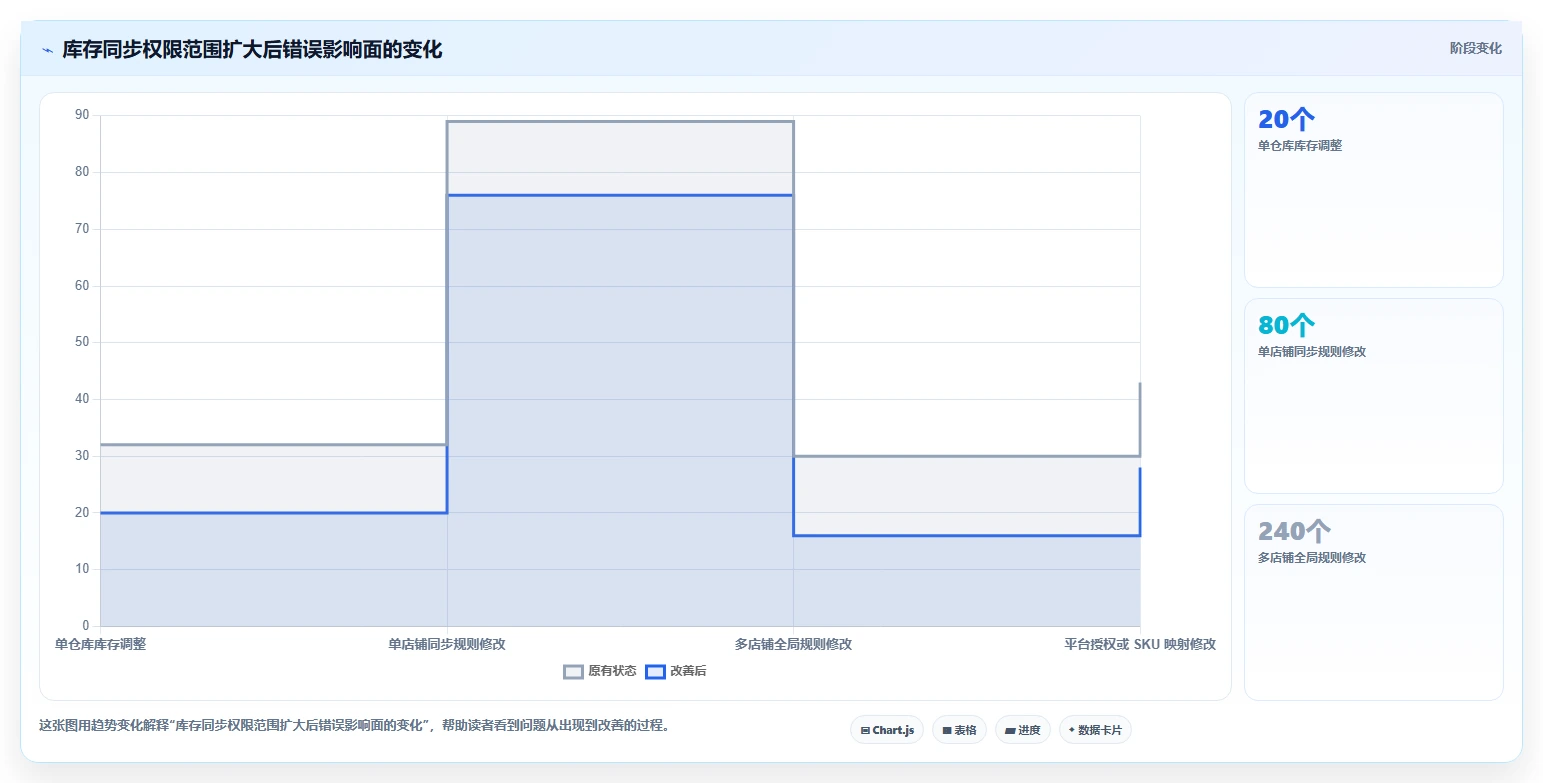1543x783 pixels.
Task: Click the 50 y-axis tick label
Action: (82, 342)
